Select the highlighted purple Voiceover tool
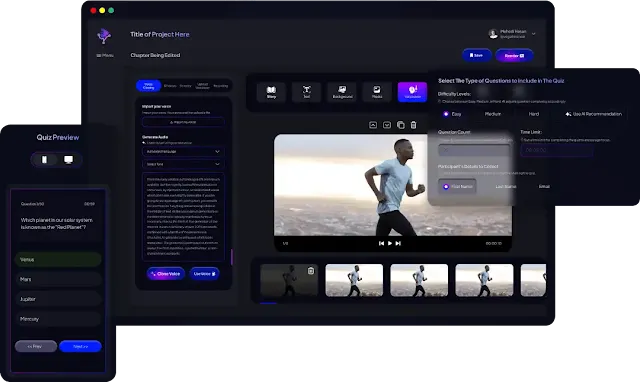 pyautogui.click(x=412, y=92)
